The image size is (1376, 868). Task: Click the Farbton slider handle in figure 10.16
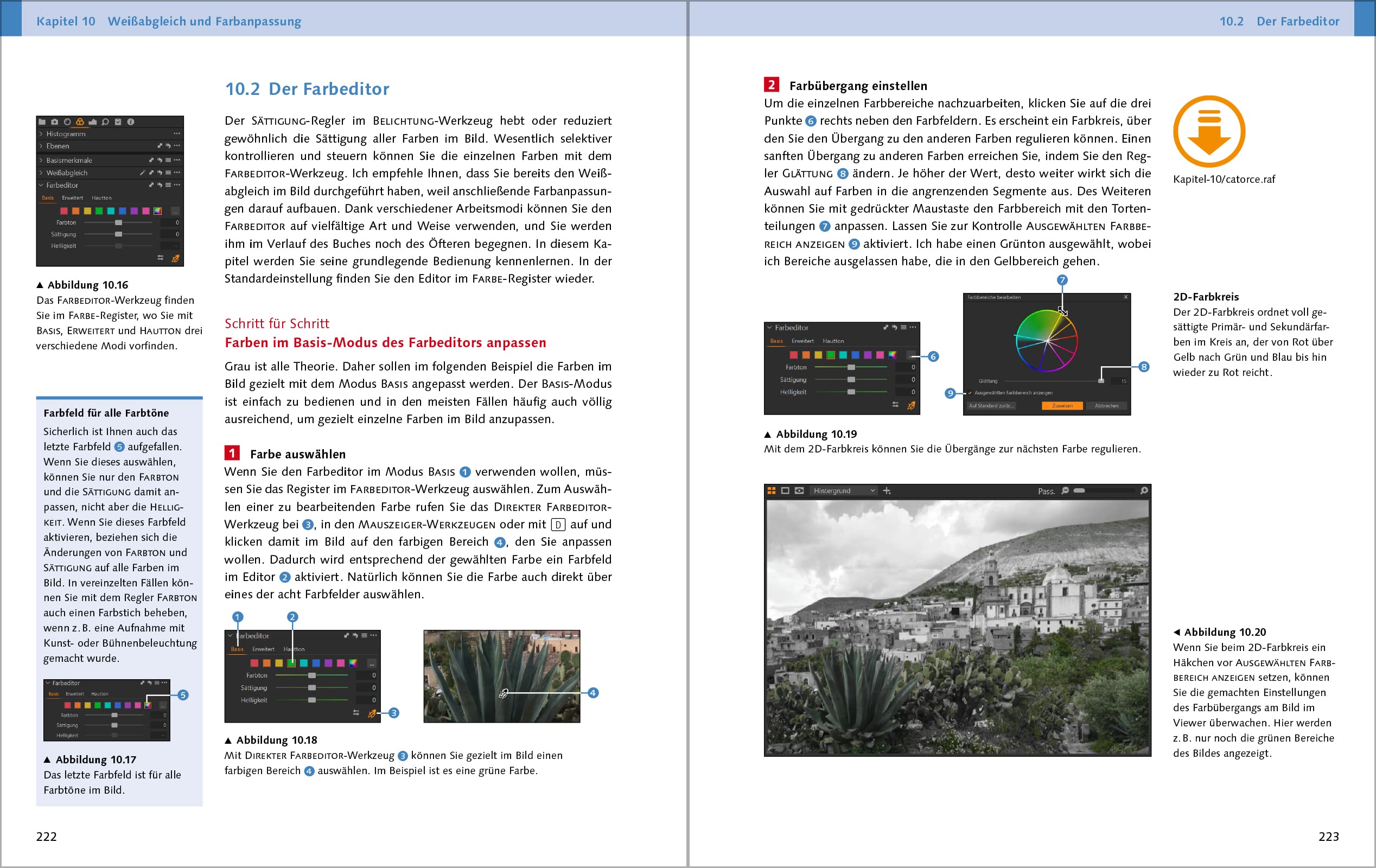tap(118, 222)
